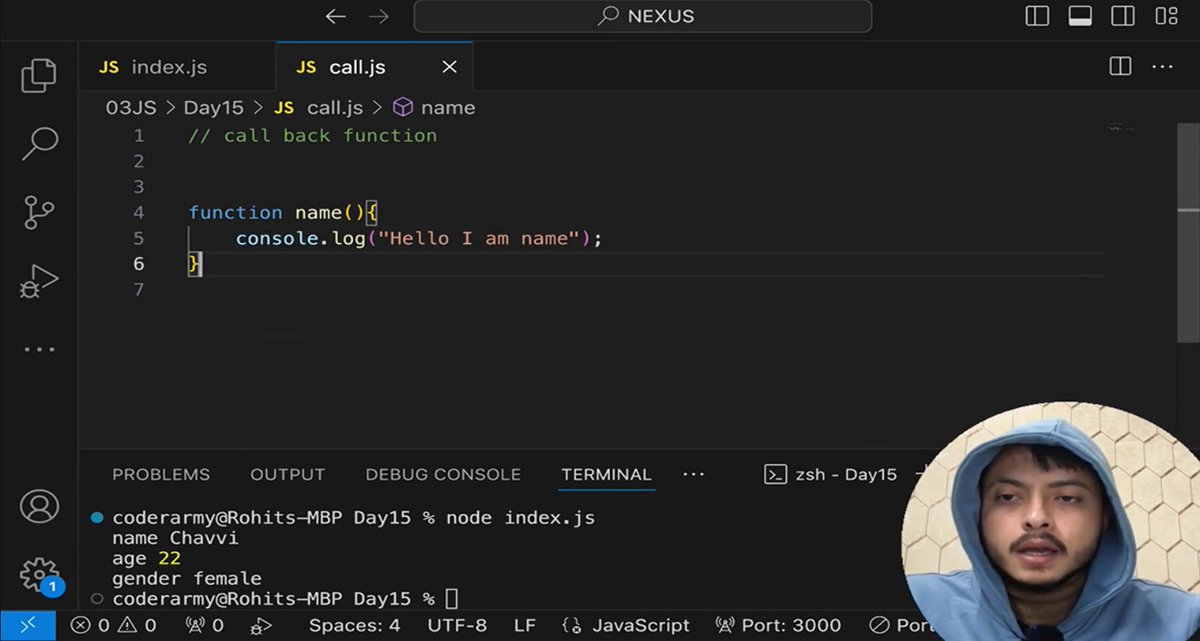The height and width of the screenshot is (641, 1200).
Task: Click line number 7 in the gutter
Action: (x=138, y=289)
